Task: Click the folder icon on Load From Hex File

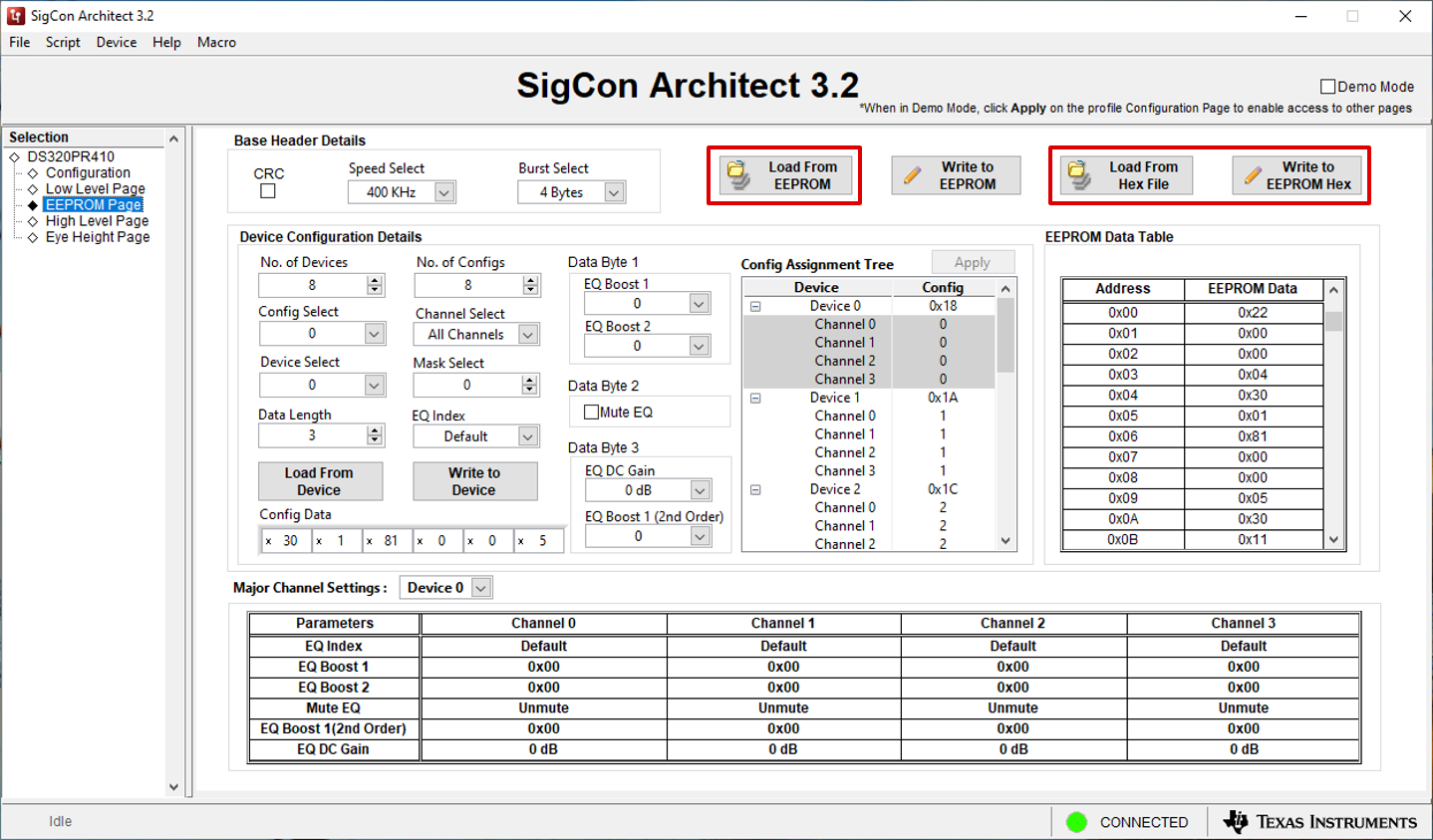Action: pyautogui.click(x=1078, y=175)
